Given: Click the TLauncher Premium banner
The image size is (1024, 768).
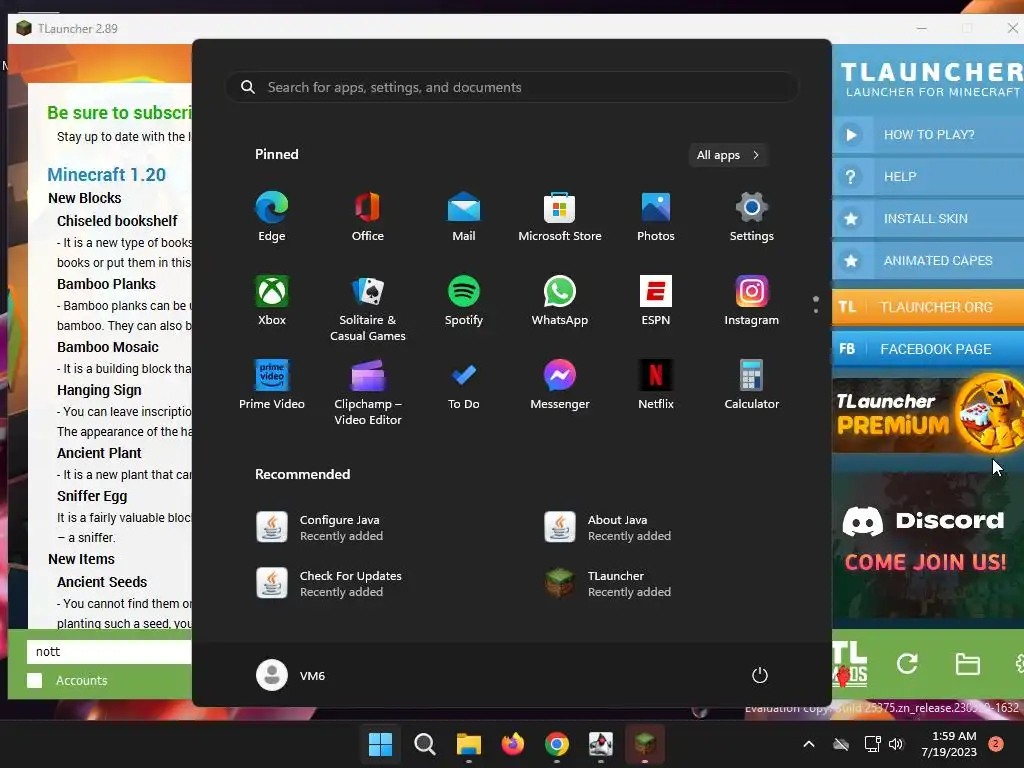Looking at the screenshot, I should [928, 413].
